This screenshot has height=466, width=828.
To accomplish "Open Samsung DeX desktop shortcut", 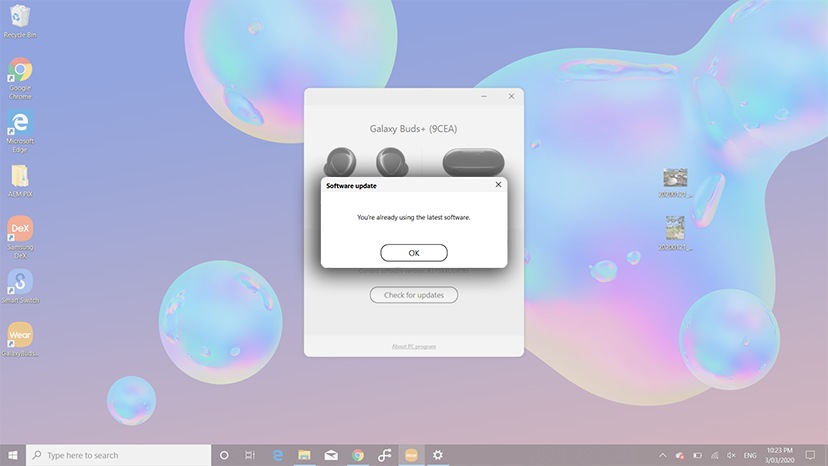I will (x=20, y=237).
